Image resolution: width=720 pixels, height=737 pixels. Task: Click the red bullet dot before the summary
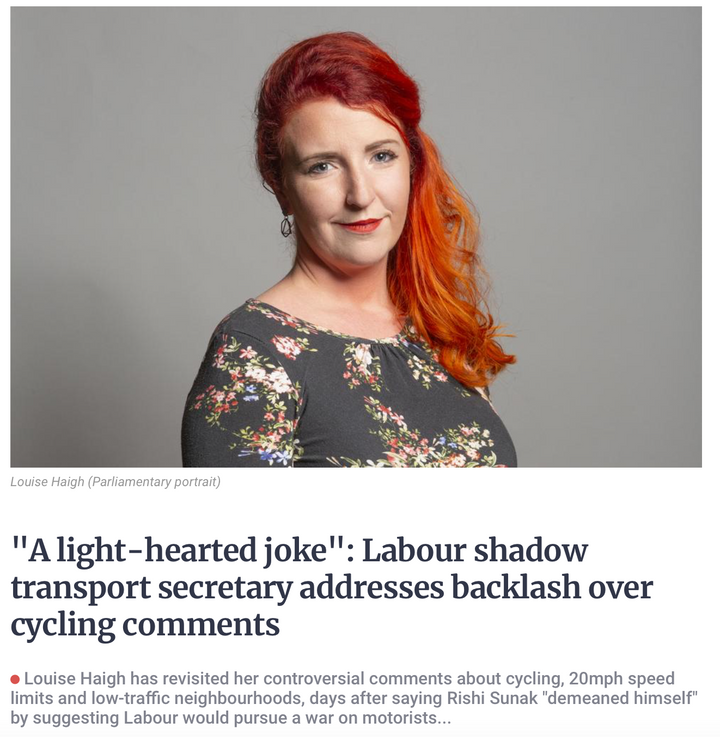15,679
